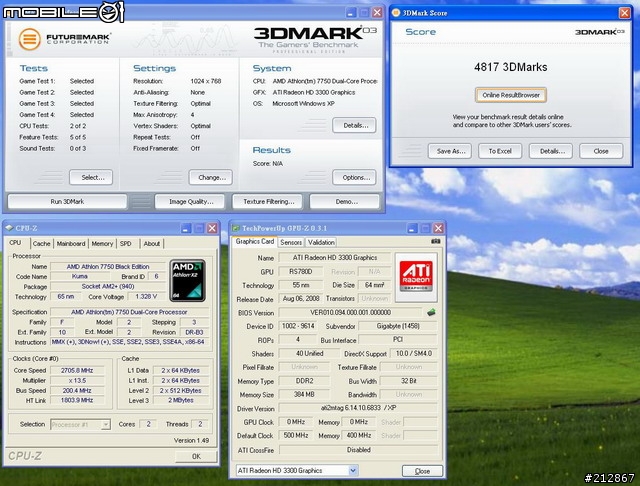Image resolution: width=640 pixels, height=486 pixels.
Task: Click the Demo button
Action: [x=346, y=202]
